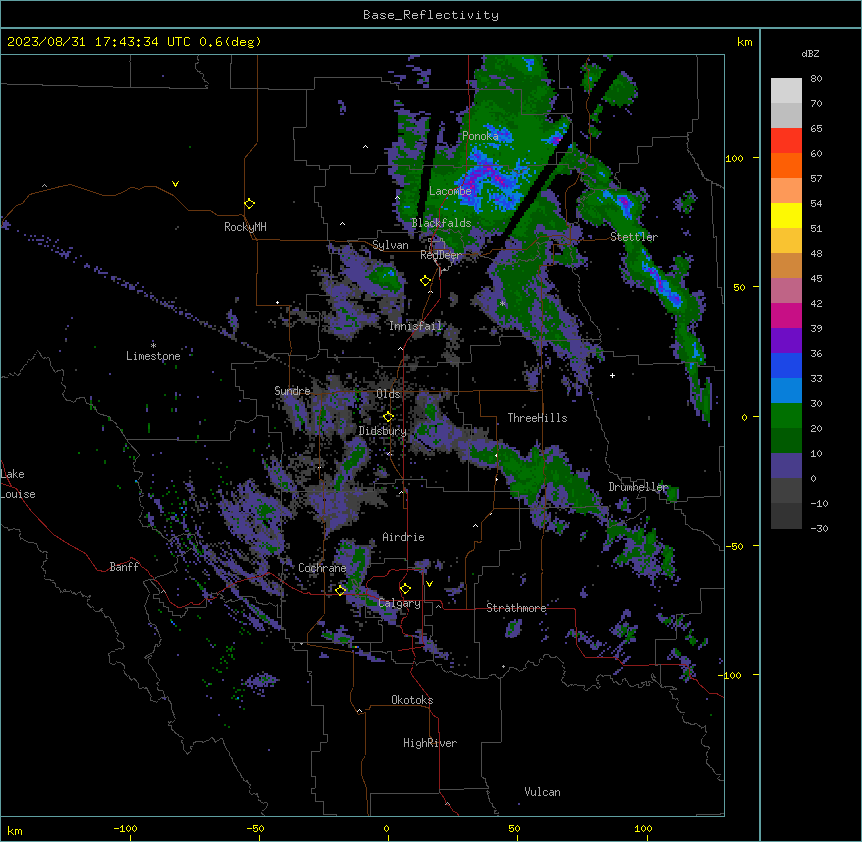Click the Lake Louise label
862x842 pixels.
point(18,484)
